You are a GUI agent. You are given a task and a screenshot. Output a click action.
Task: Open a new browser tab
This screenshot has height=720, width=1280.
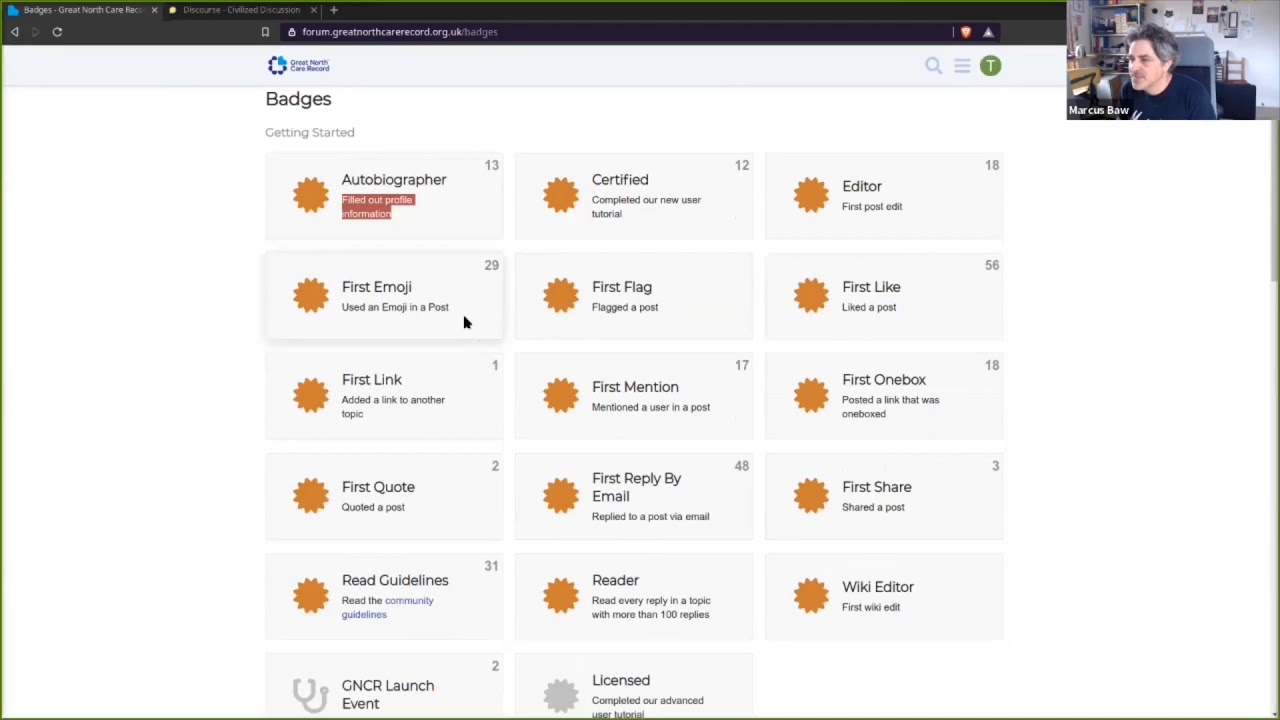[334, 10]
